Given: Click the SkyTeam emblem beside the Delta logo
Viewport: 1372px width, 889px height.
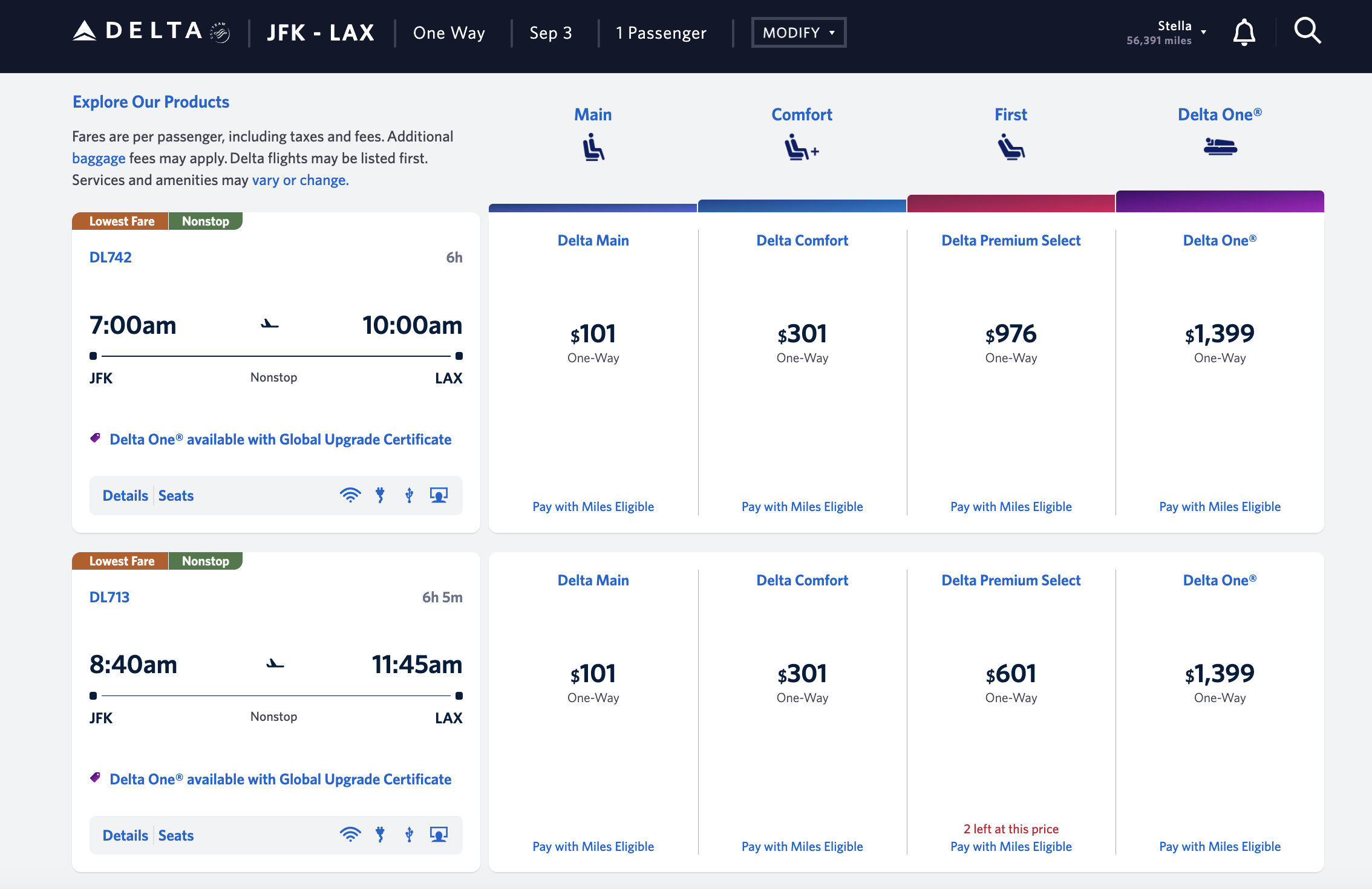Looking at the screenshot, I should pos(220,33).
